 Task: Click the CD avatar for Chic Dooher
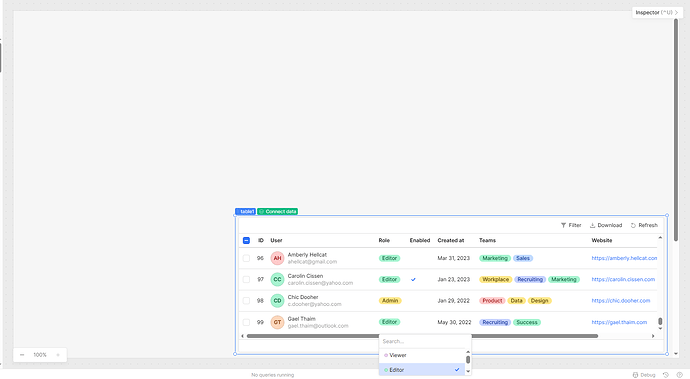tap(277, 301)
